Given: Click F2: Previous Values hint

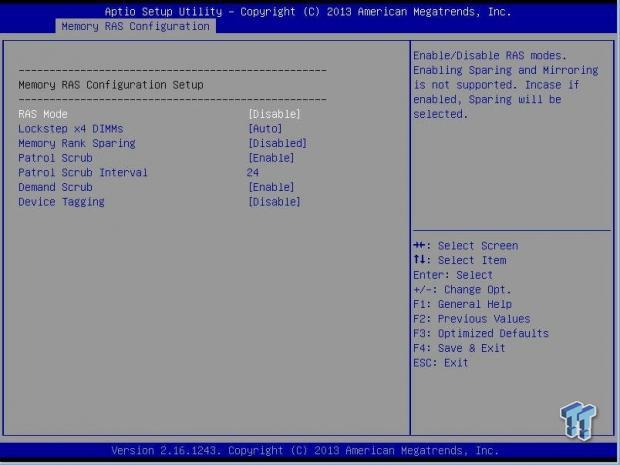Looking at the screenshot, I should tap(472, 319).
